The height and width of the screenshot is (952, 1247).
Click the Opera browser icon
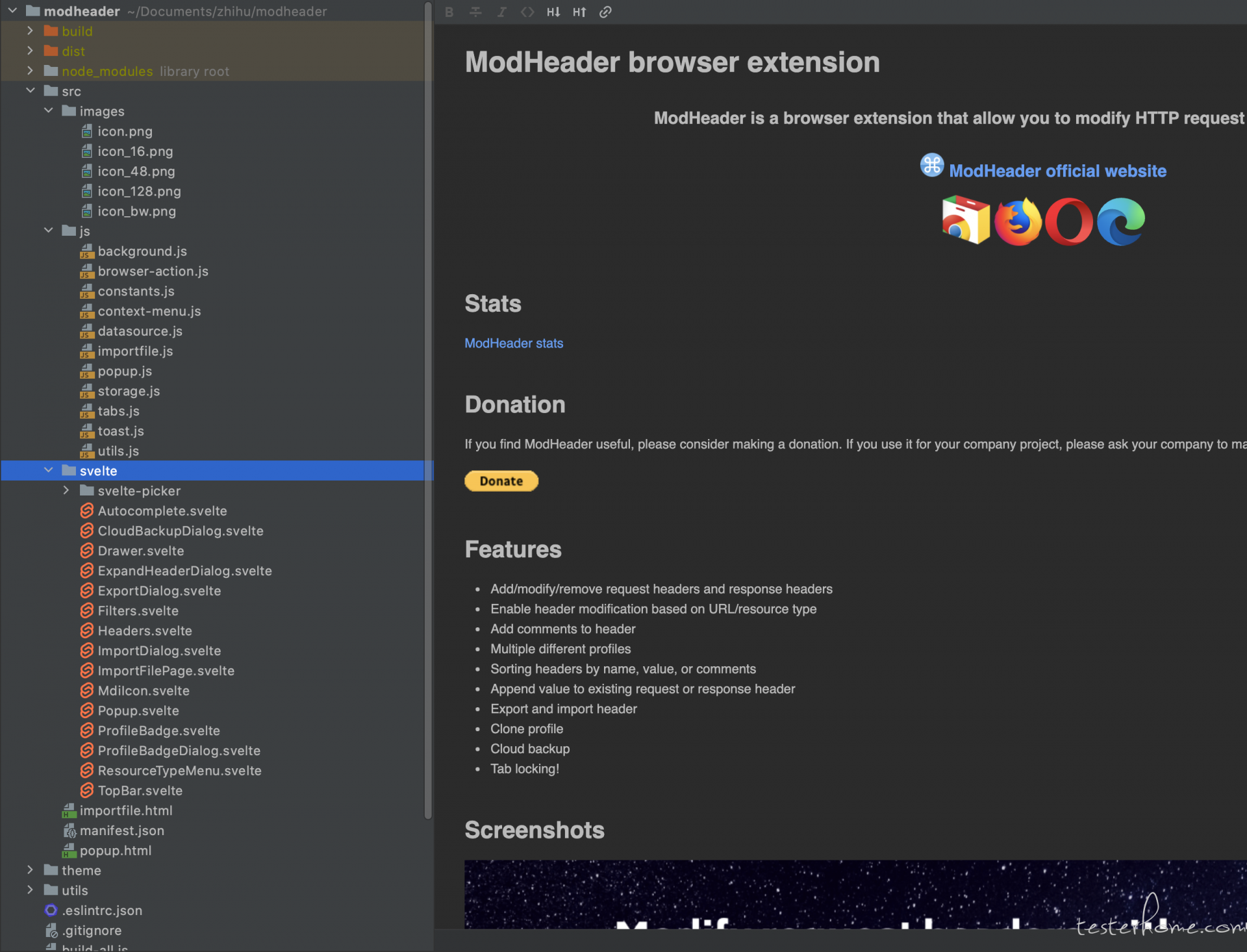coord(1069,221)
